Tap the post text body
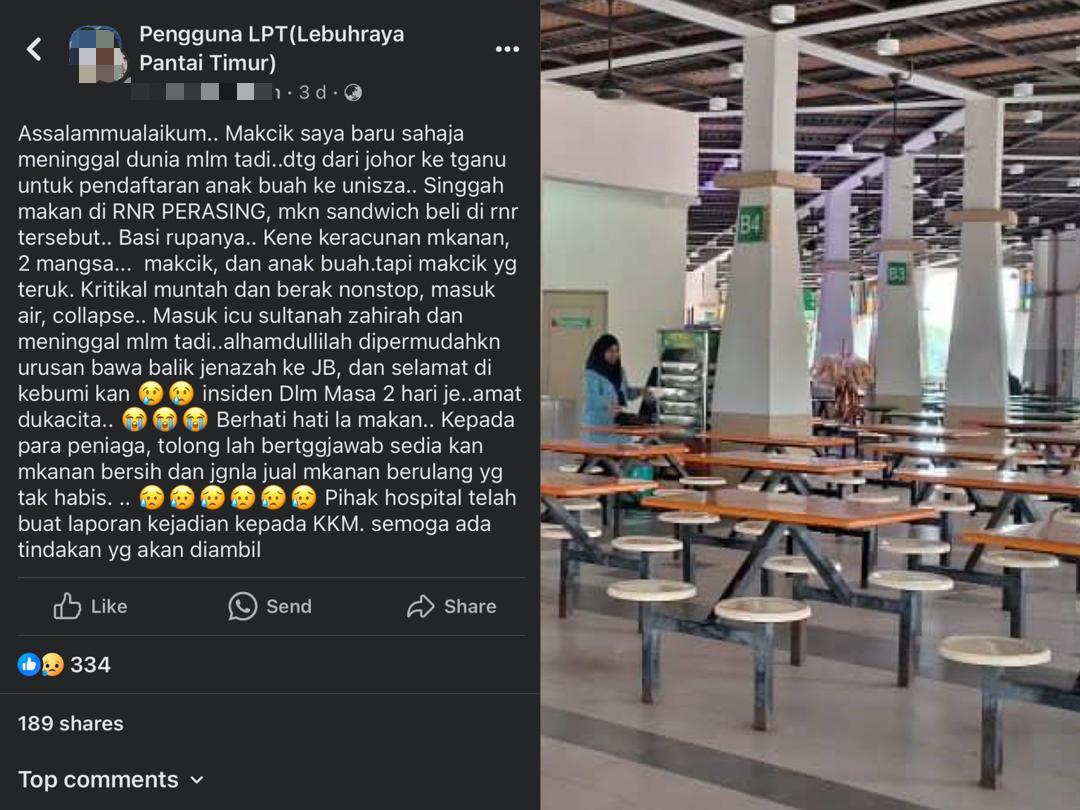The height and width of the screenshot is (810, 1080). [269, 341]
